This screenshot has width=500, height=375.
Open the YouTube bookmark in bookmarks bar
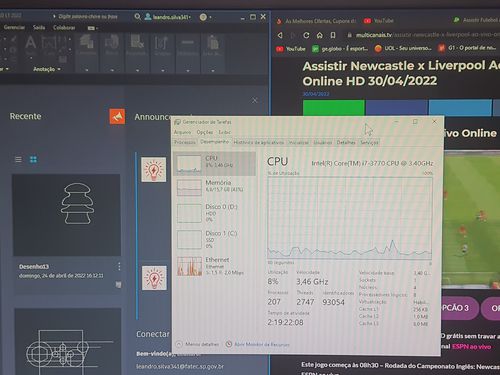(x=291, y=49)
